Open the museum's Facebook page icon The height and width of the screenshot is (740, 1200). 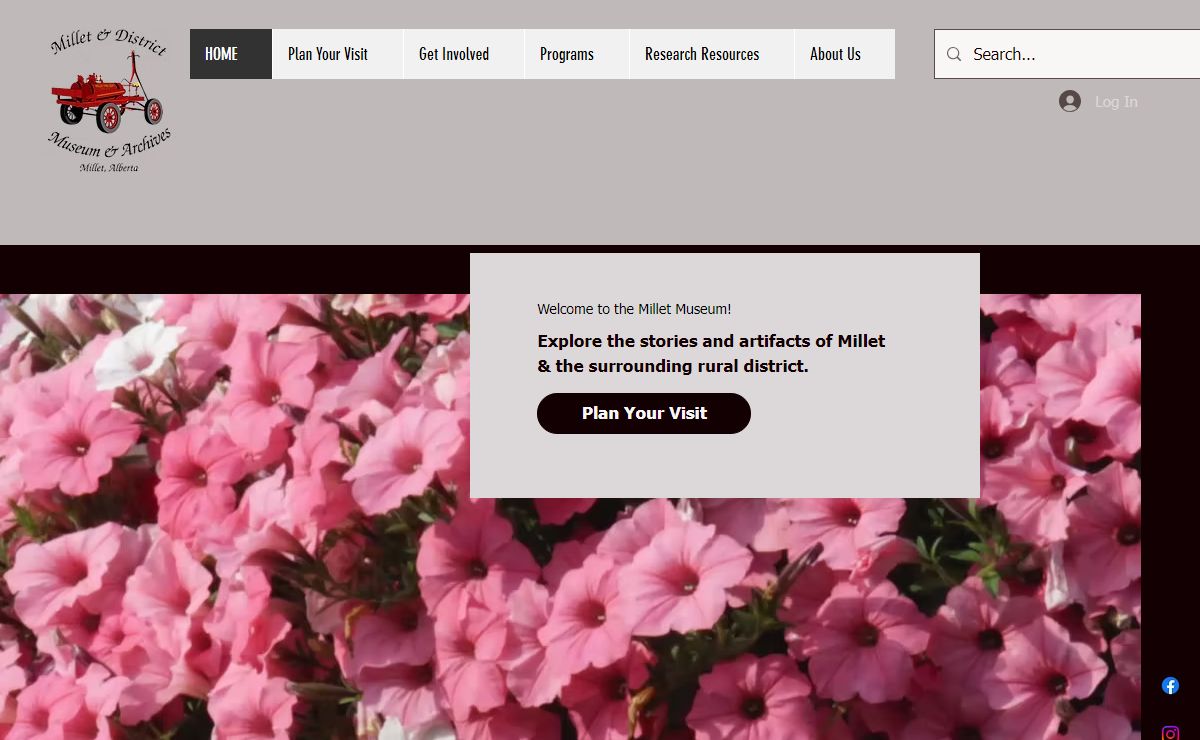(x=1170, y=685)
